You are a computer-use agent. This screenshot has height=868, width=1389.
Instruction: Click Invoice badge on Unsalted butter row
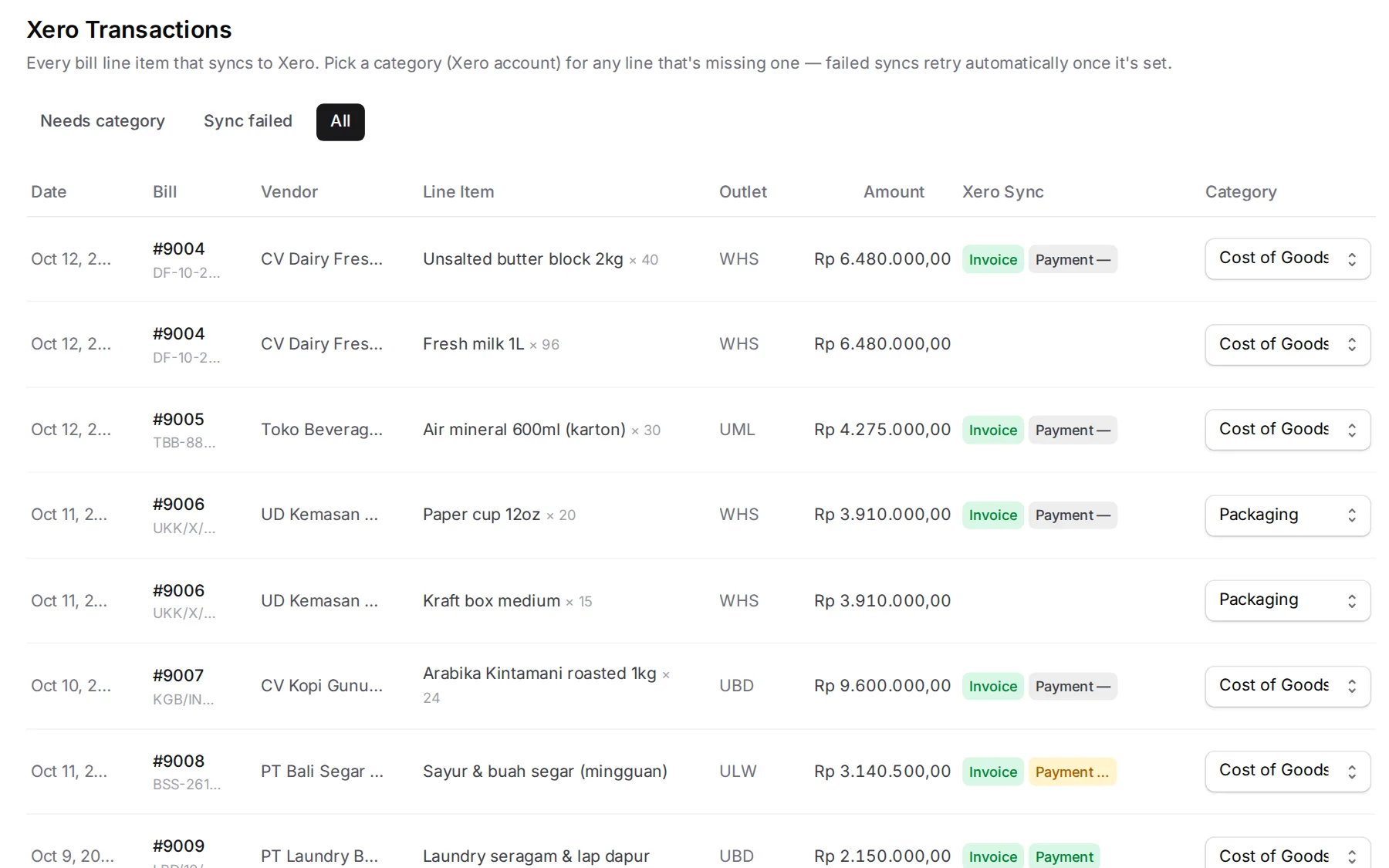click(x=993, y=260)
